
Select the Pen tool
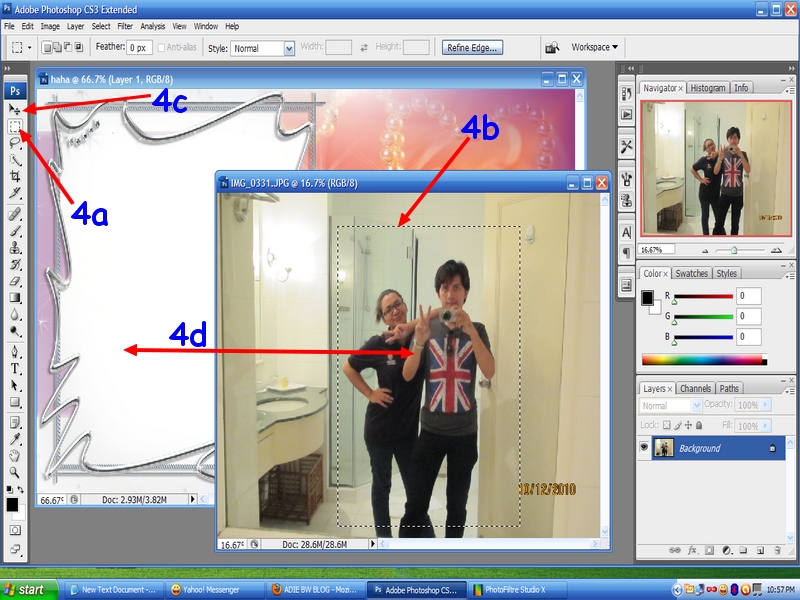[x=15, y=352]
